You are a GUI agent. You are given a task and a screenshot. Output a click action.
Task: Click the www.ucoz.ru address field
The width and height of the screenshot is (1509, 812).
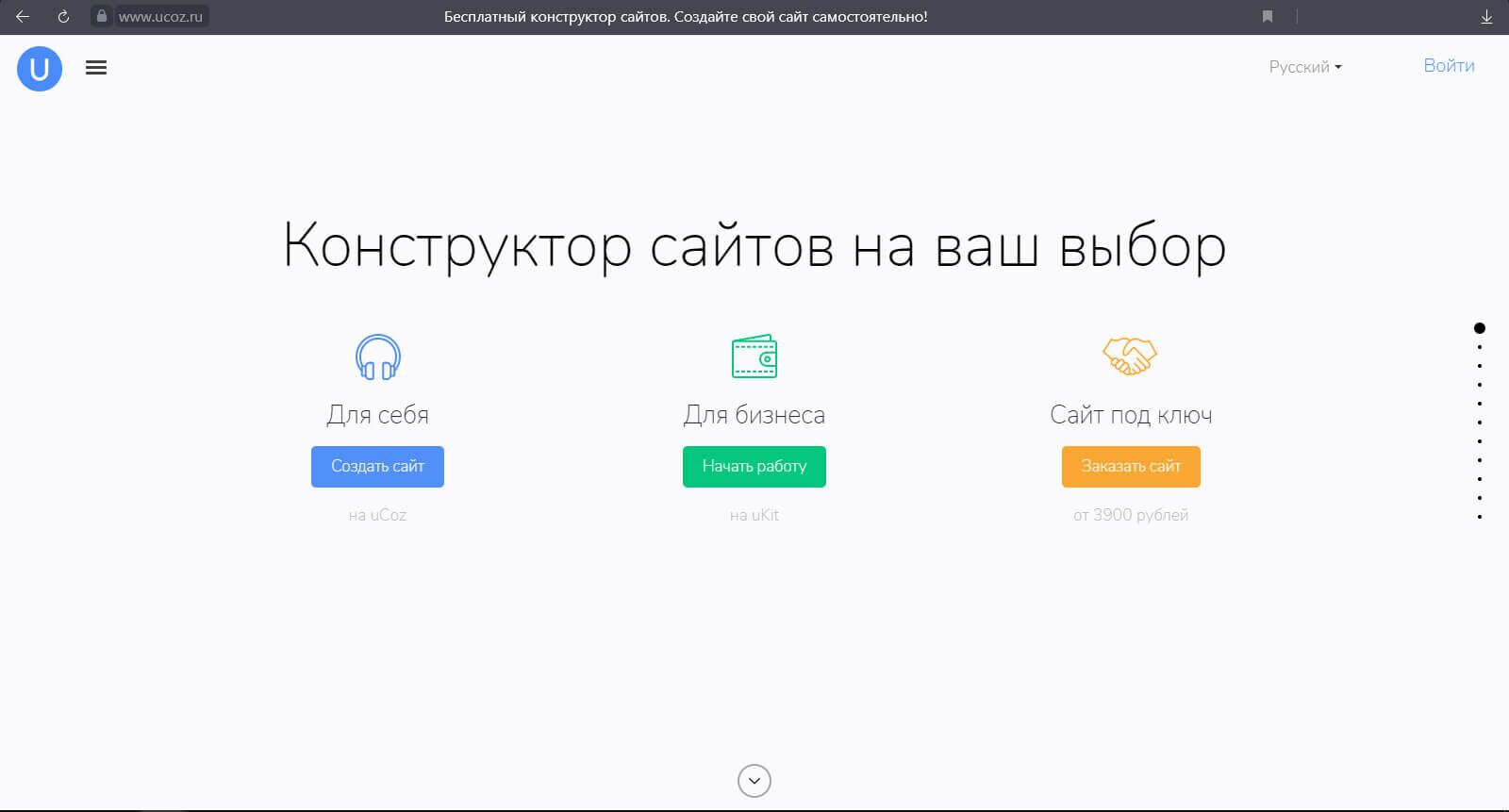[x=160, y=16]
